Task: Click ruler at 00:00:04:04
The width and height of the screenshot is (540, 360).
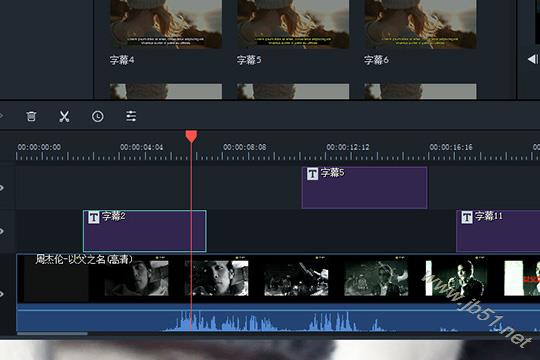Action: (x=141, y=147)
